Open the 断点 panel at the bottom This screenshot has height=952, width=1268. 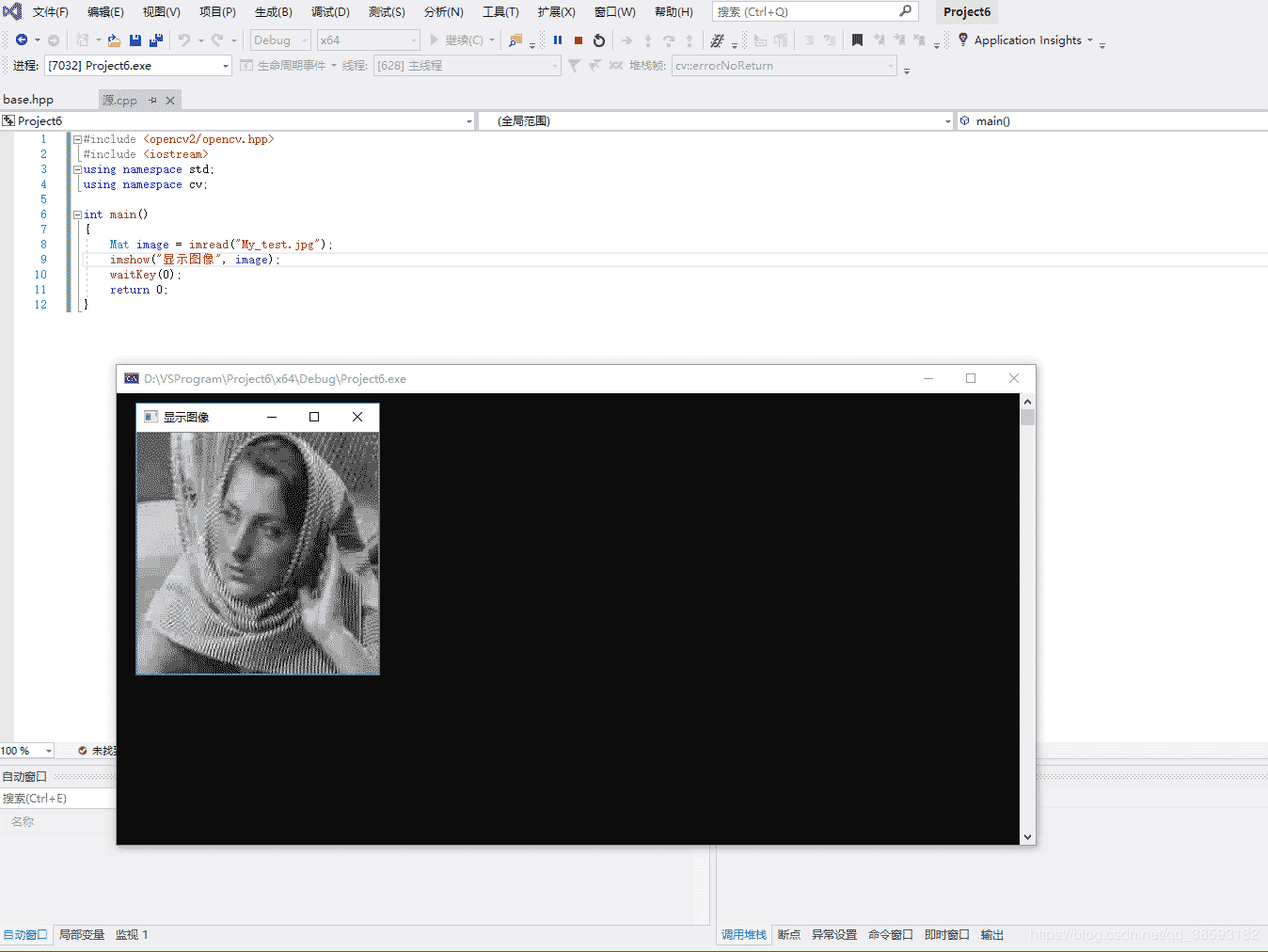click(x=788, y=934)
